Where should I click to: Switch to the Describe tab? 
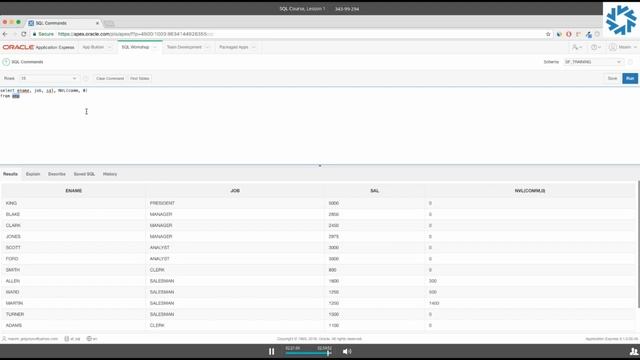tap(57, 174)
